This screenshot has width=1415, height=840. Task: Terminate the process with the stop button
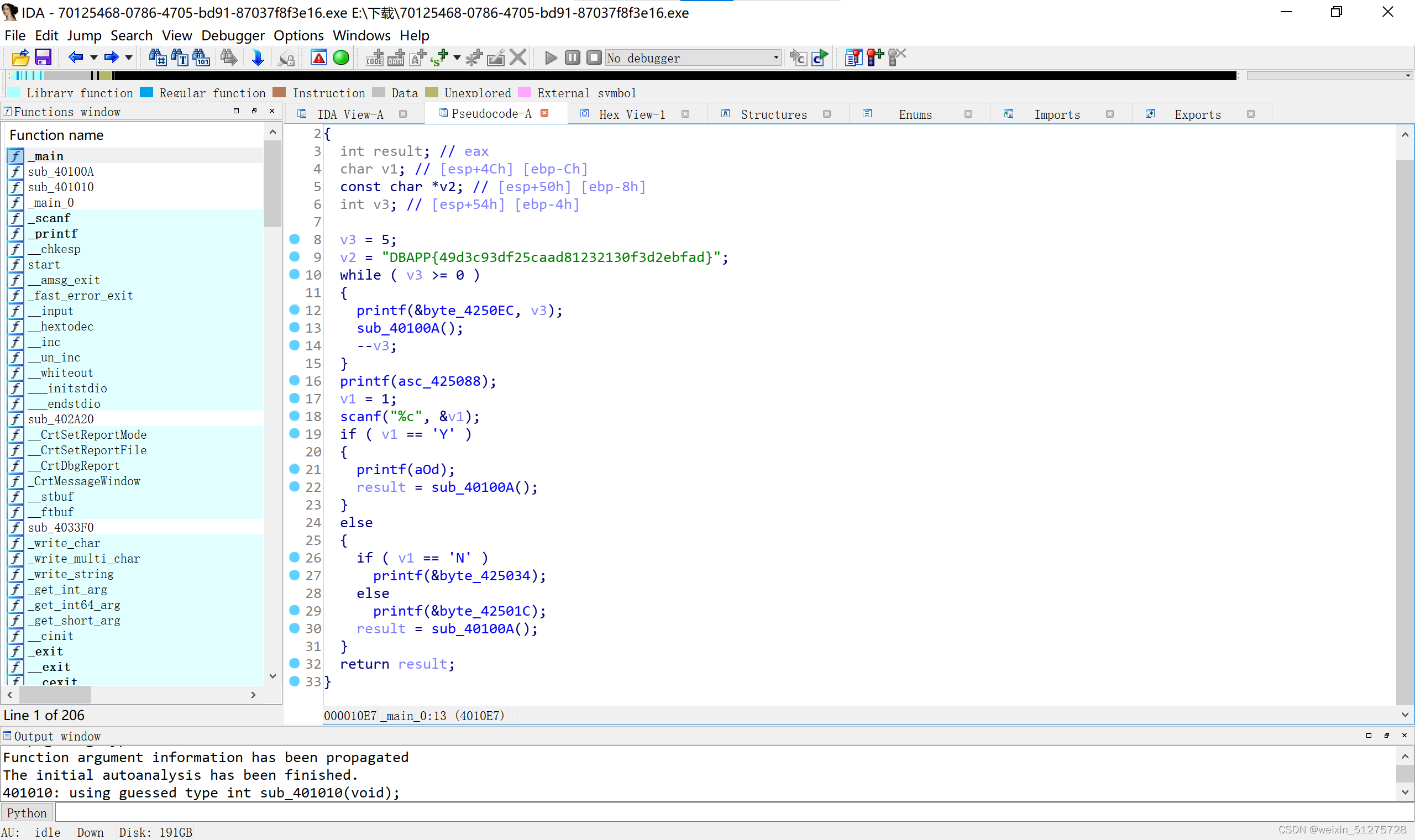(594, 57)
